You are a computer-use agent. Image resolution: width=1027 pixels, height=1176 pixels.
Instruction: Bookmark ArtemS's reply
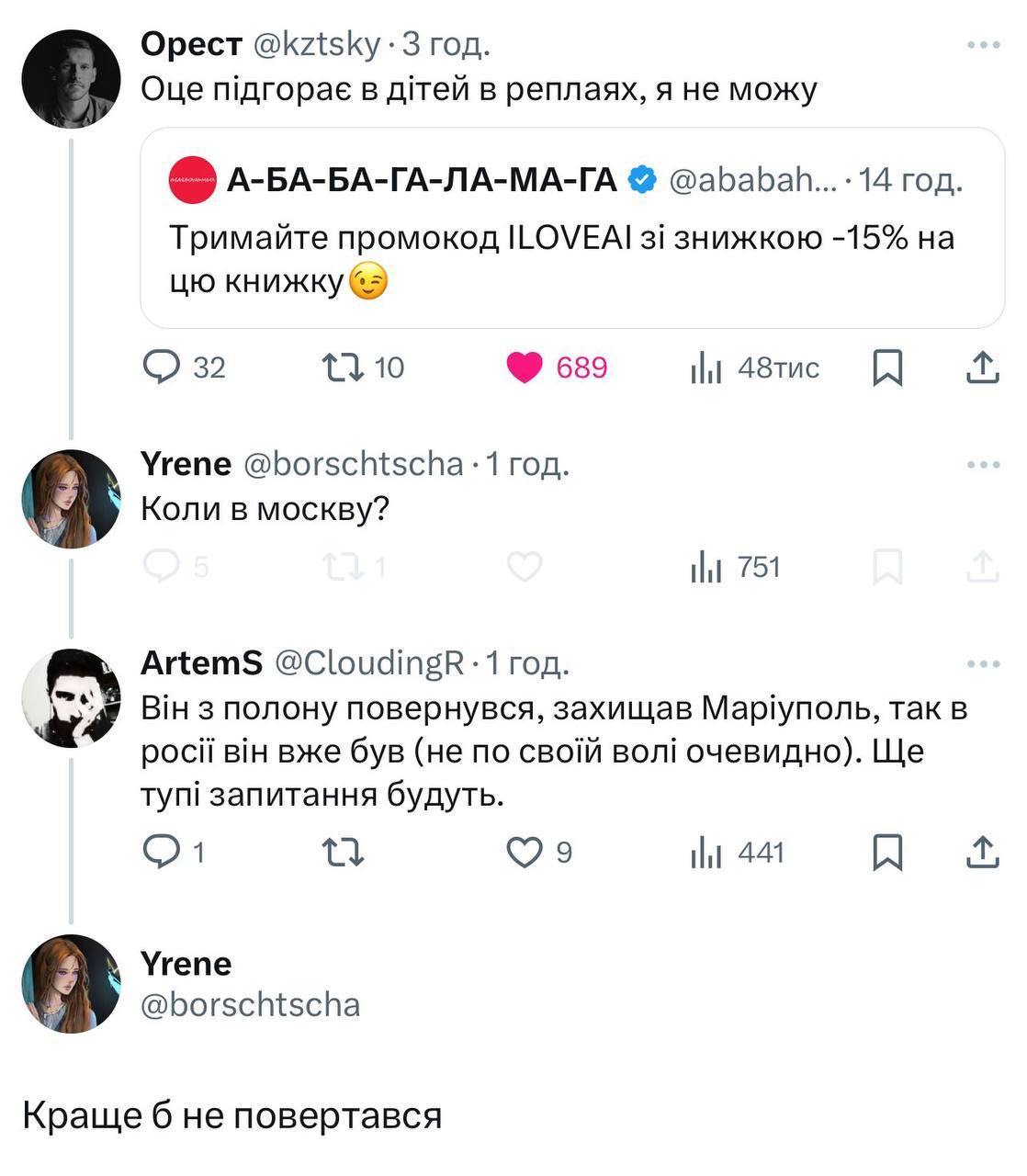[887, 853]
